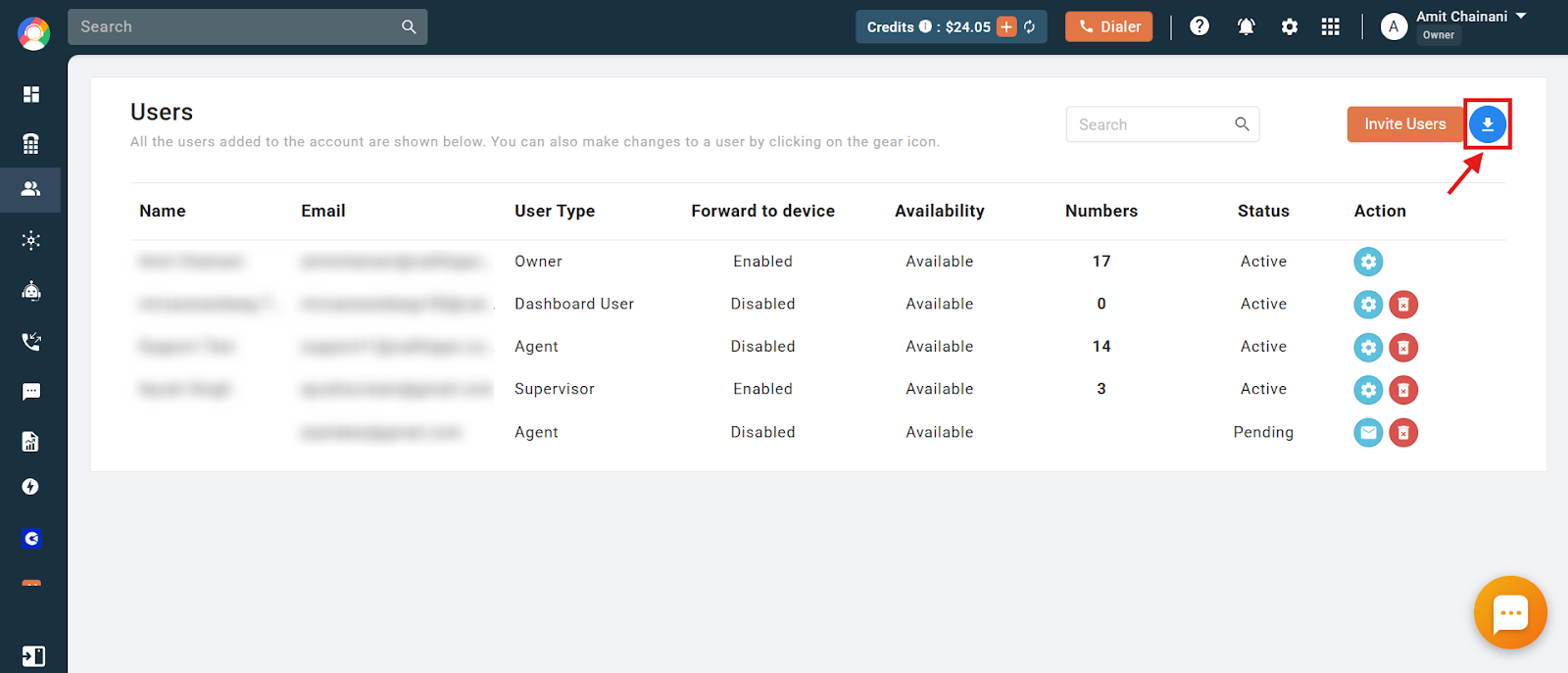
Task: Click the users search magnifier icon
Action: (1242, 123)
